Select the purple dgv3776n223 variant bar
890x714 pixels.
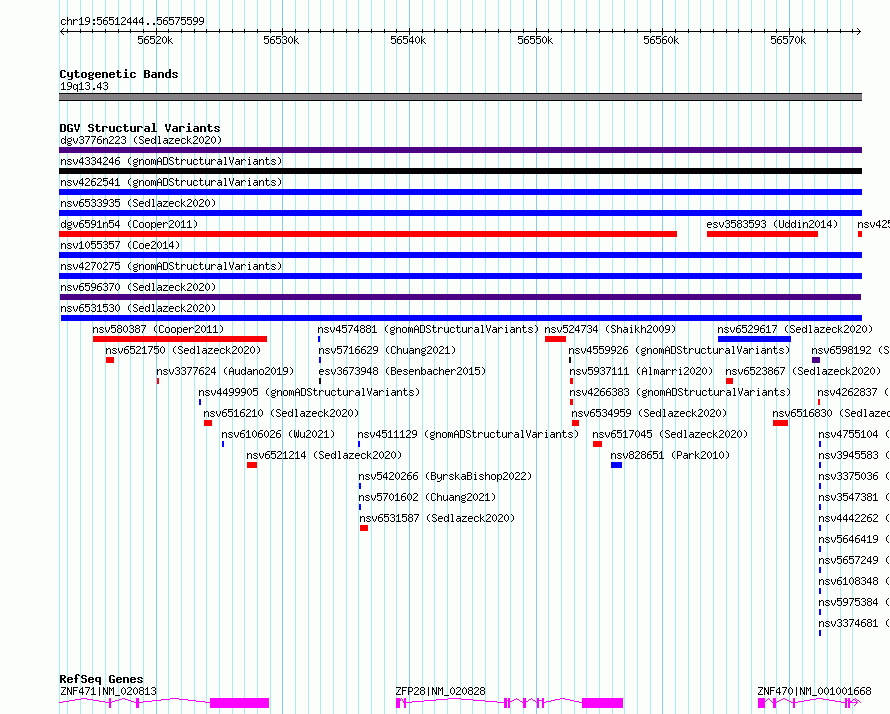pos(460,150)
